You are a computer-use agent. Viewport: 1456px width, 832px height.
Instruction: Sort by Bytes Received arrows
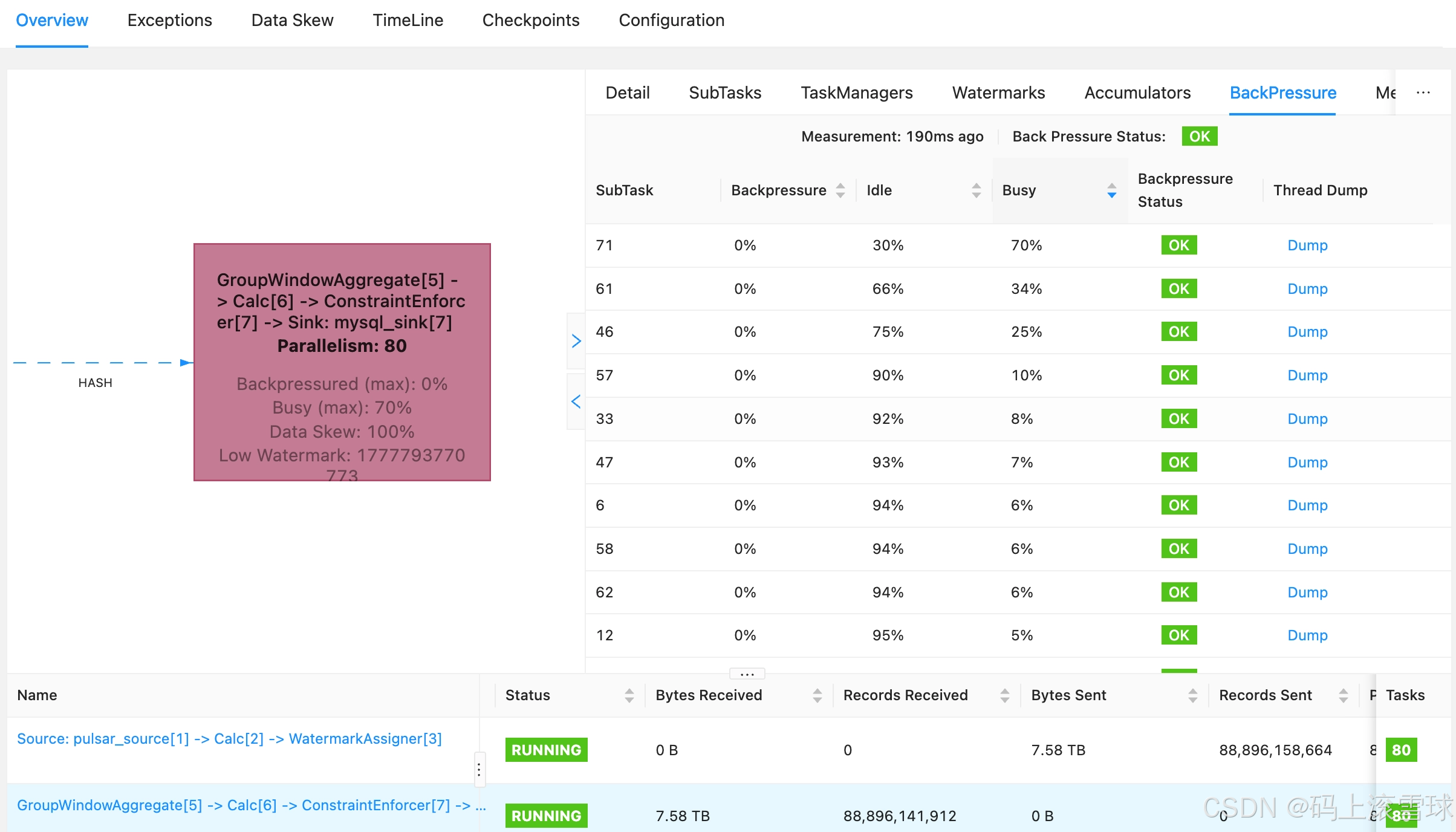pos(817,695)
